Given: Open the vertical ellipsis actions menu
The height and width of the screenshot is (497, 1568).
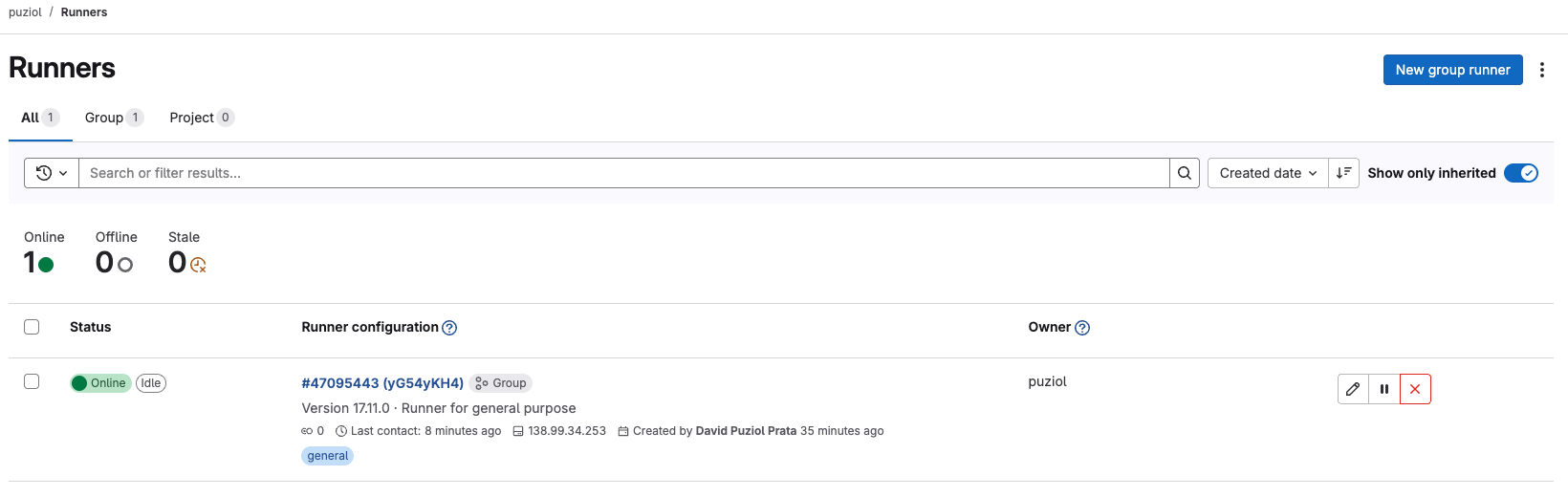Looking at the screenshot, I should (1542, 70).
